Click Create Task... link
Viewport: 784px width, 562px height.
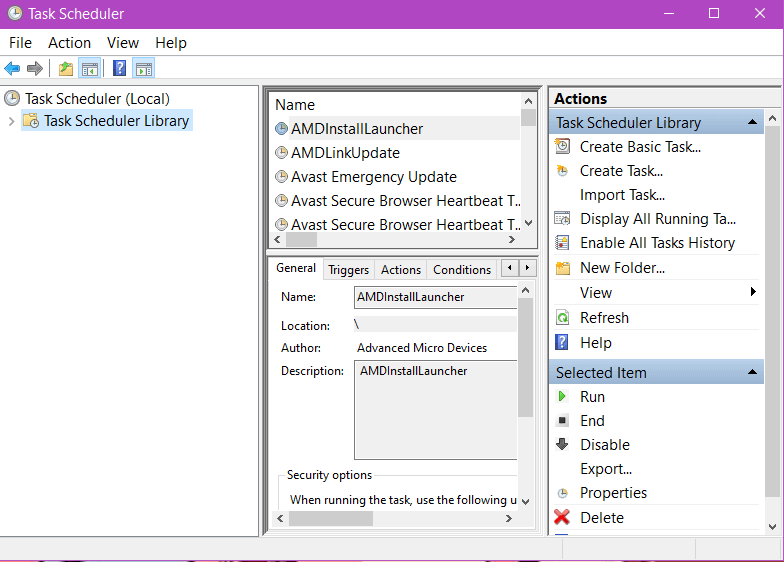622,170
